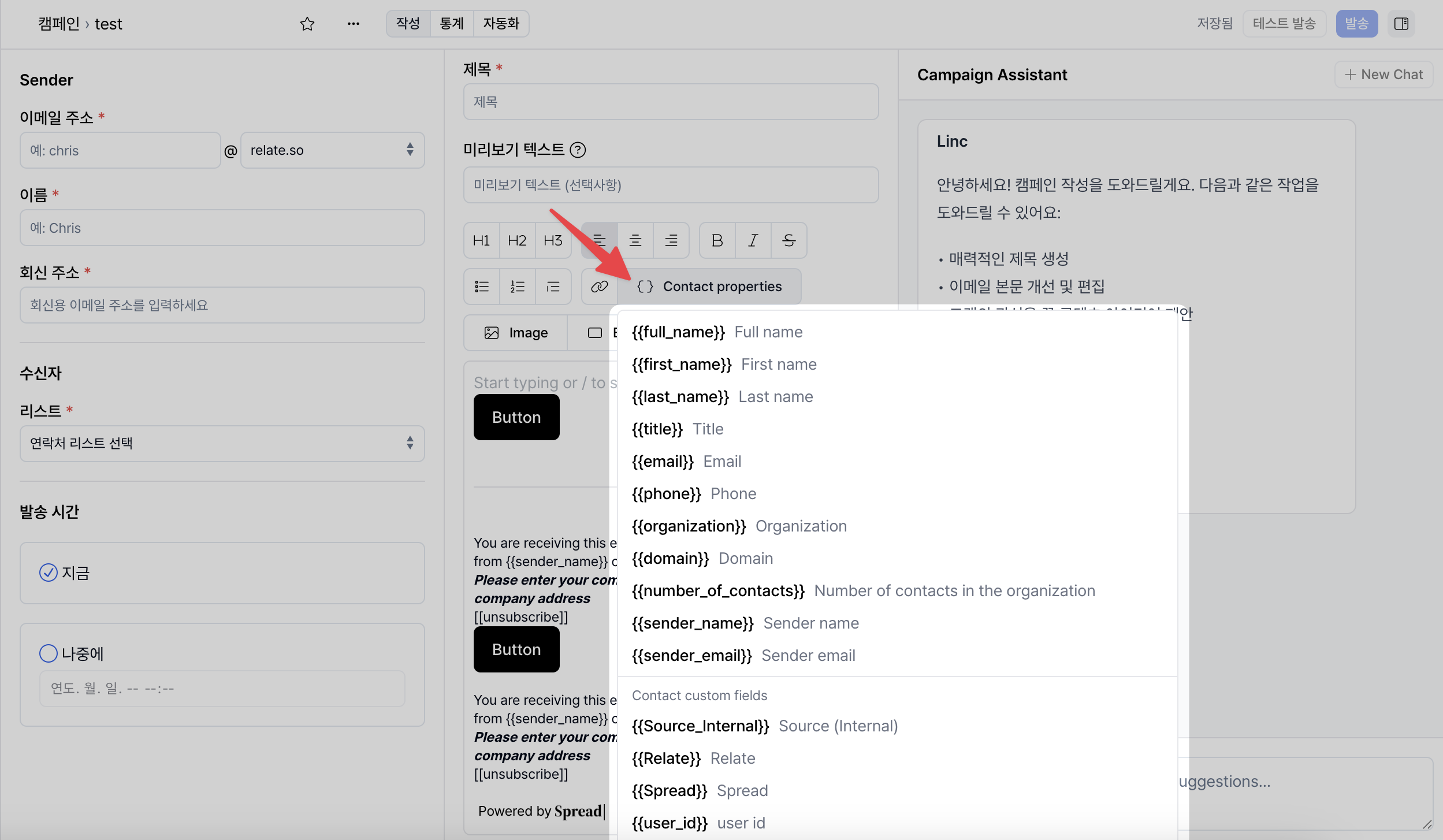The image size is (1443, 840).
Task: Insert a hyperlink via link icon
Action: point(599,287)
